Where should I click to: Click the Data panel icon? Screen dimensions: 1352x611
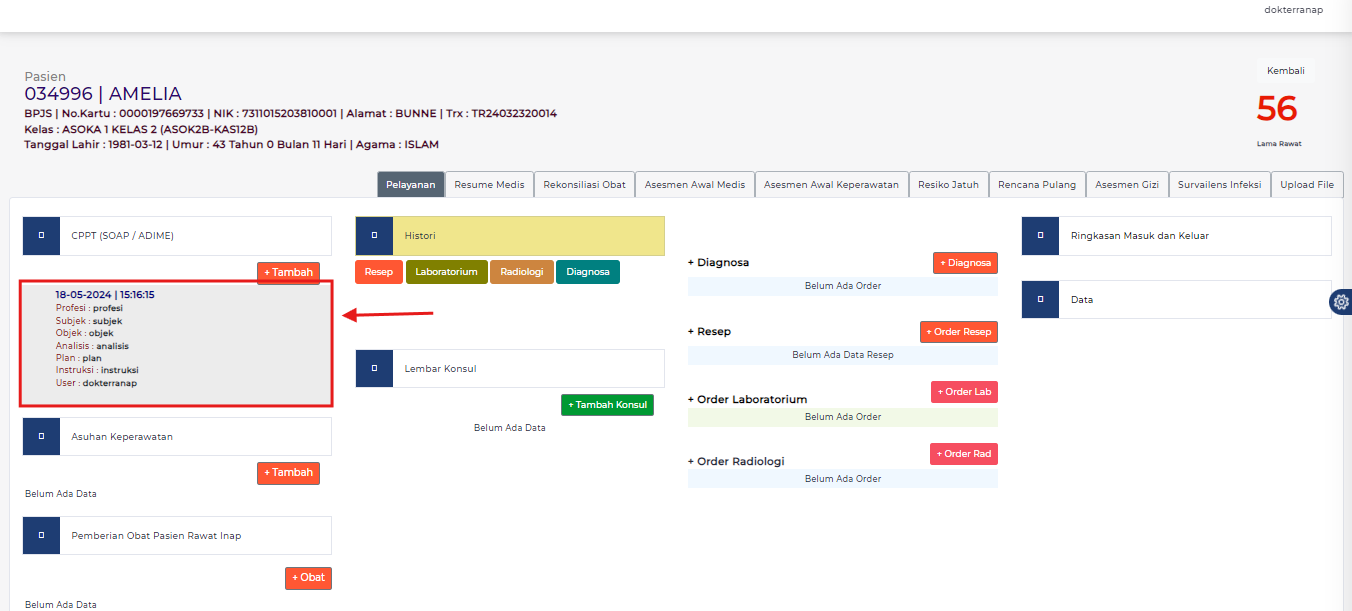click(x=1040, y=299)
